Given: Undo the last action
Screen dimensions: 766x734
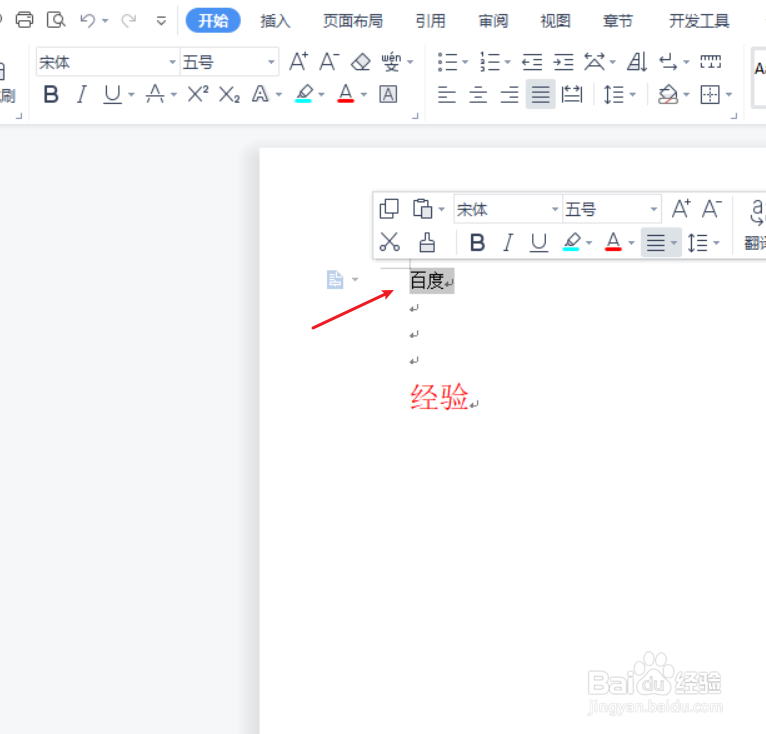Looking at the screenshot, I should click(x=87, y=21).
